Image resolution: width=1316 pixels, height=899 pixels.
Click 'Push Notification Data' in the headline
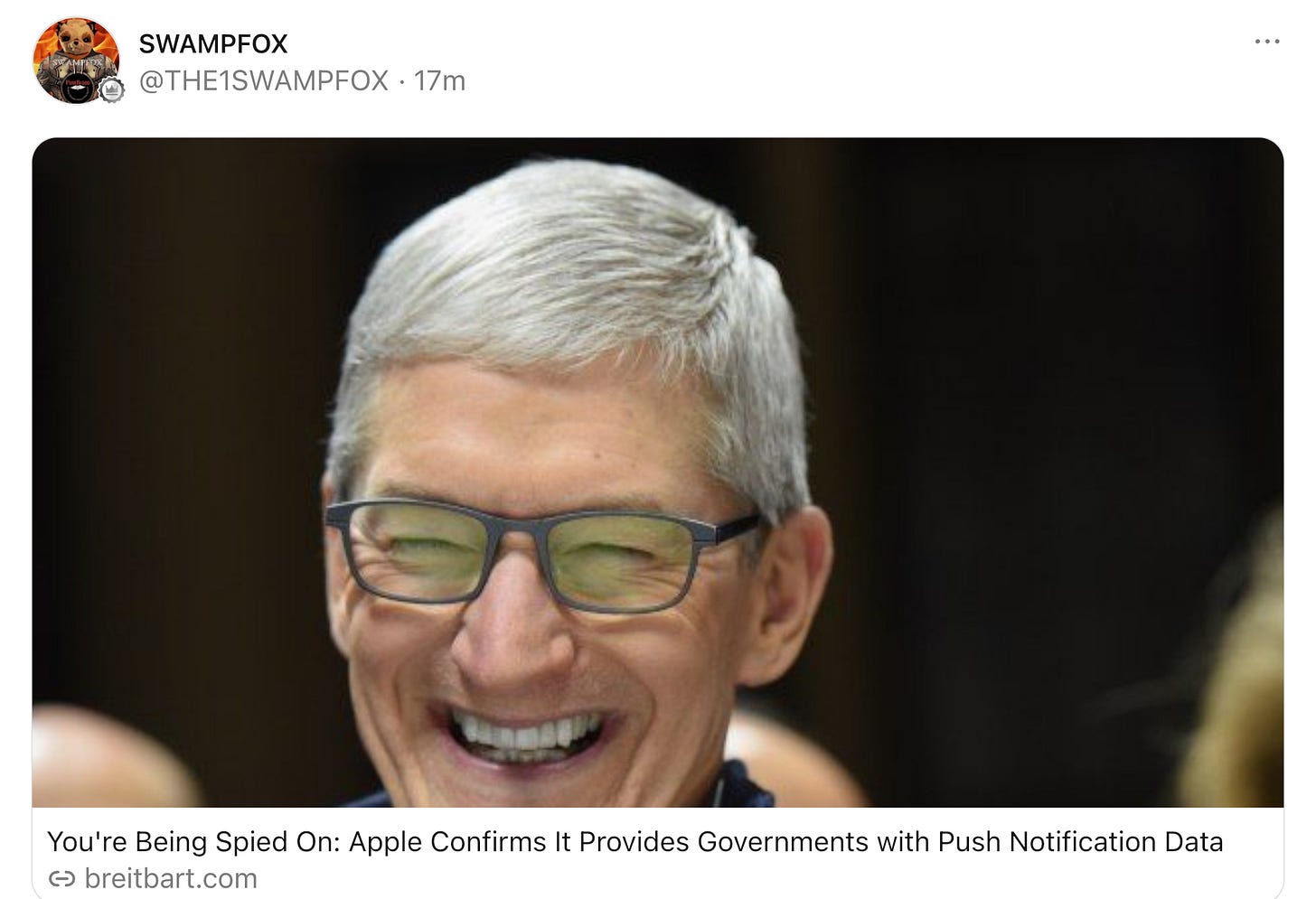(x=1080, y=841)
